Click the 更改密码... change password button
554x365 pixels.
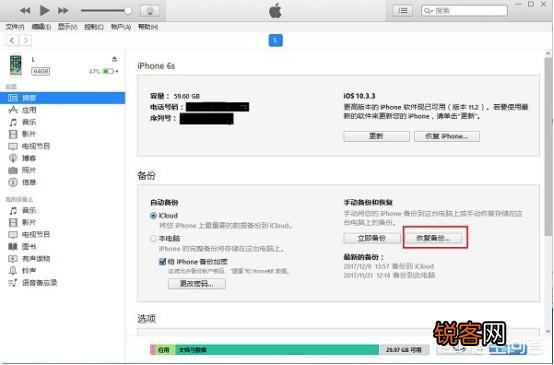tap(197, 284)
